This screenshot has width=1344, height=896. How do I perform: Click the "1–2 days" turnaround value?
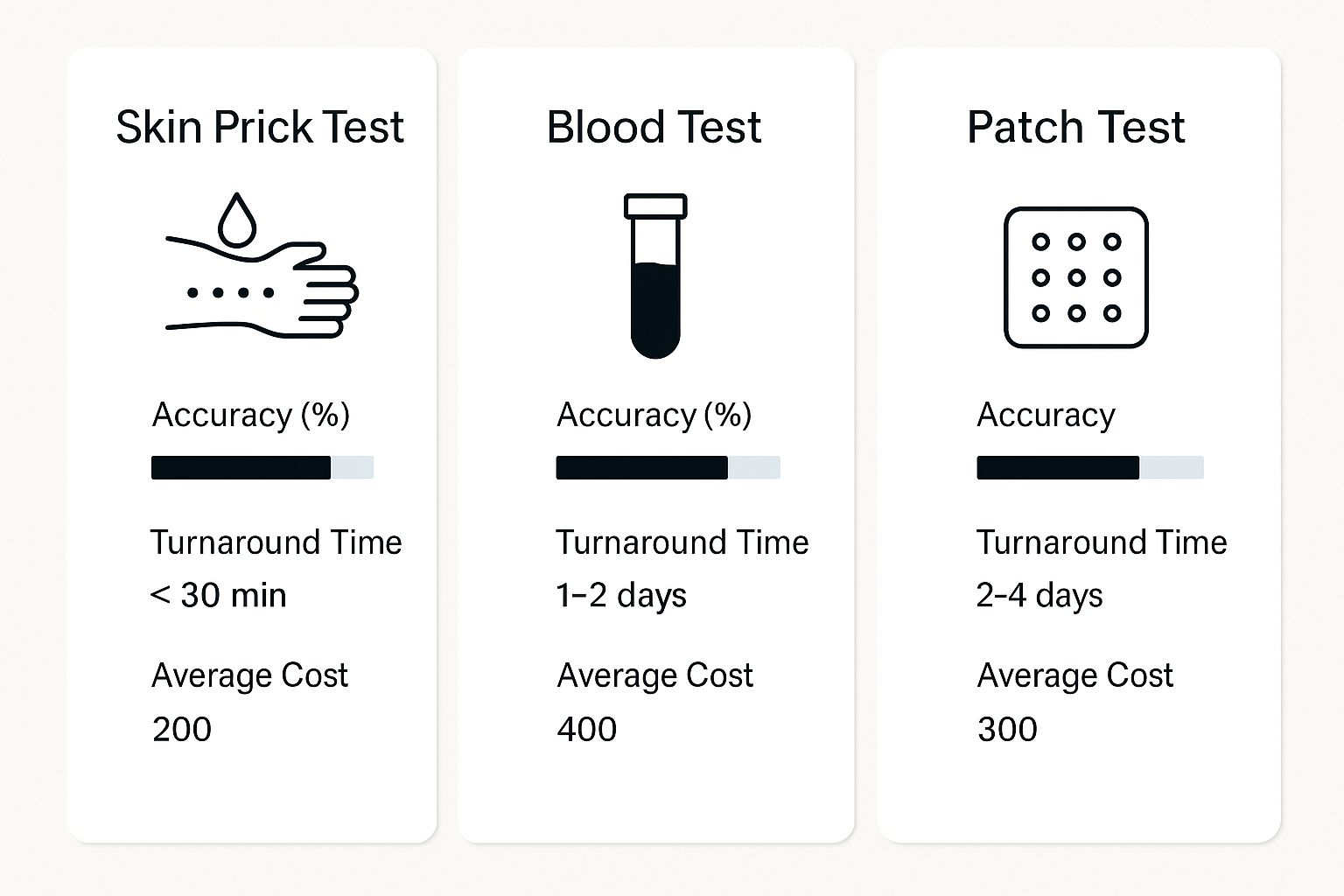(x=621, y=596)
